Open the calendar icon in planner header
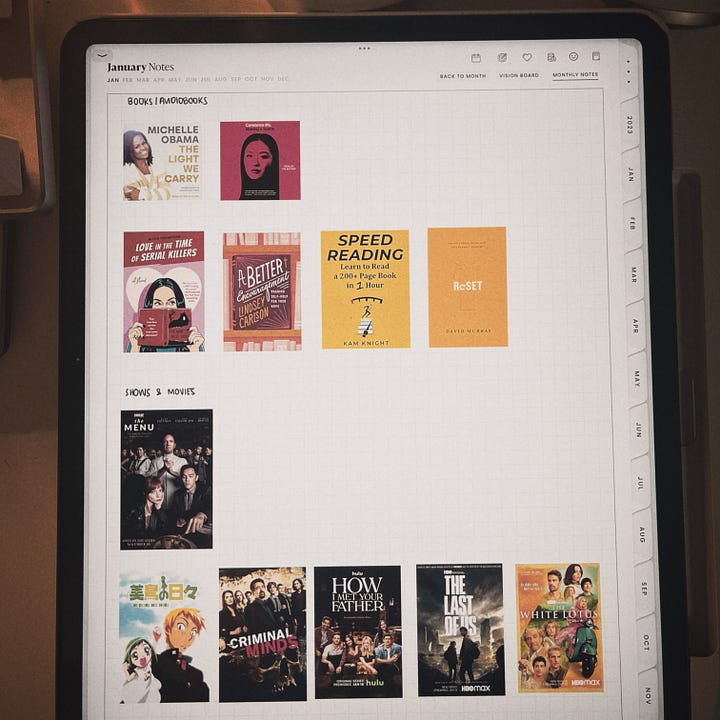The image size is (720, 720). (476, 58)
